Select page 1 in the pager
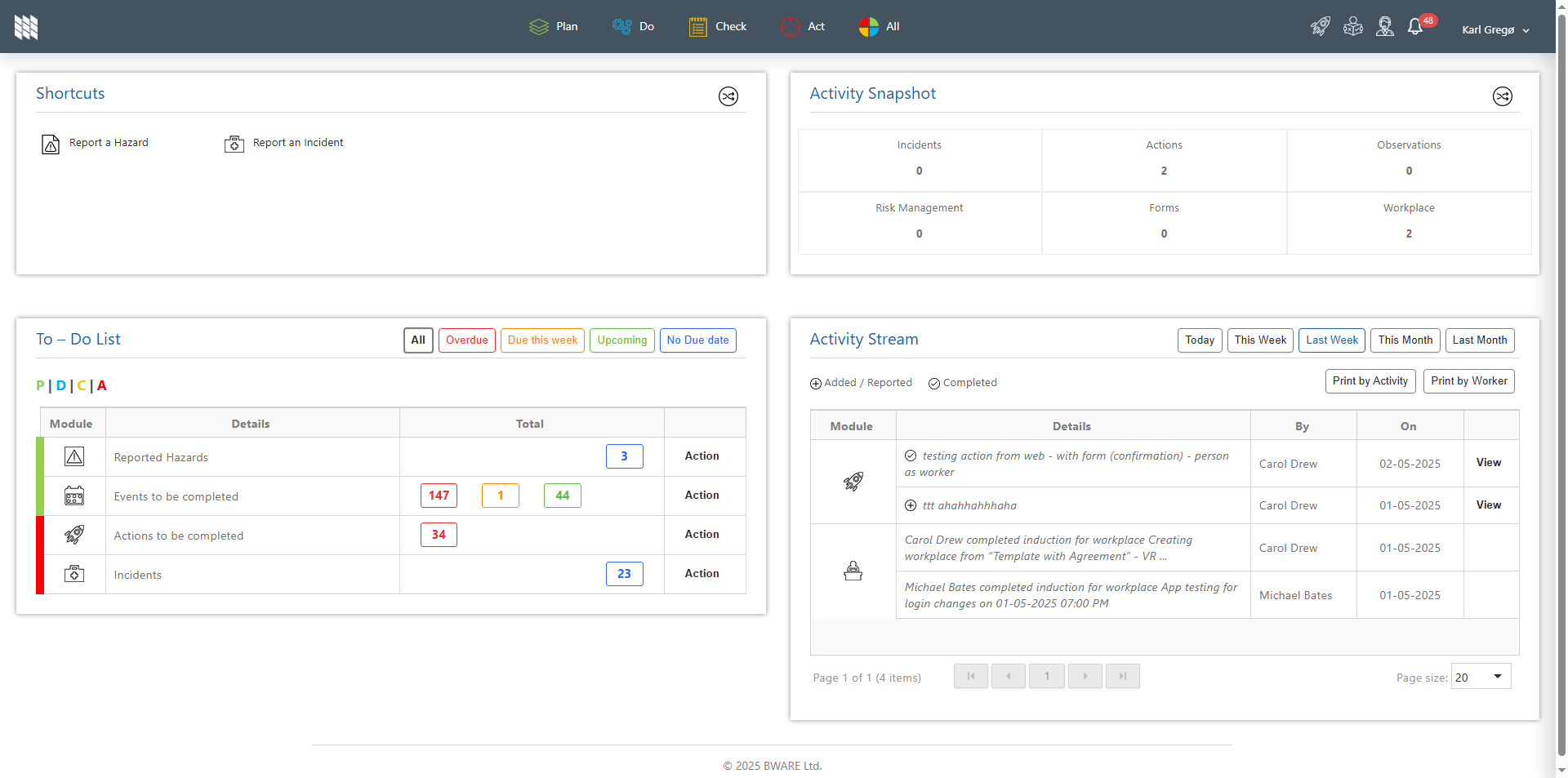Image resolution: width=1568 pixels, height=778 pixels. pos(1047,676)
